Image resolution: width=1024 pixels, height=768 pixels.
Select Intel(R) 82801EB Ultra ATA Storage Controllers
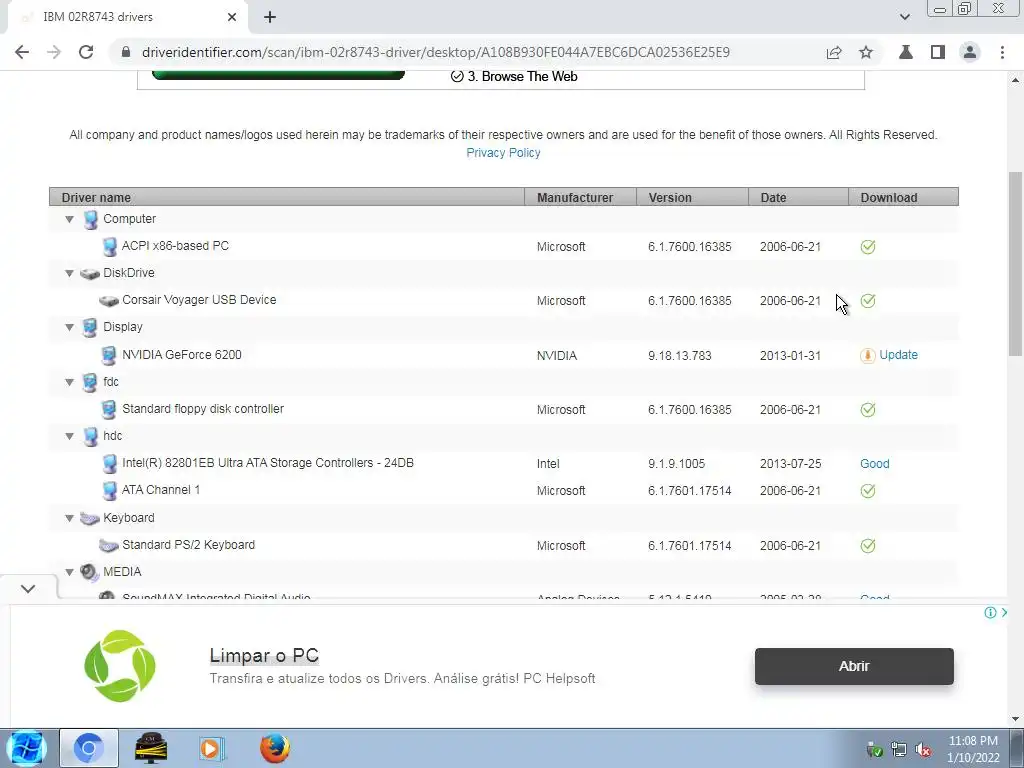pyautogui.click(x=268, y=463)
